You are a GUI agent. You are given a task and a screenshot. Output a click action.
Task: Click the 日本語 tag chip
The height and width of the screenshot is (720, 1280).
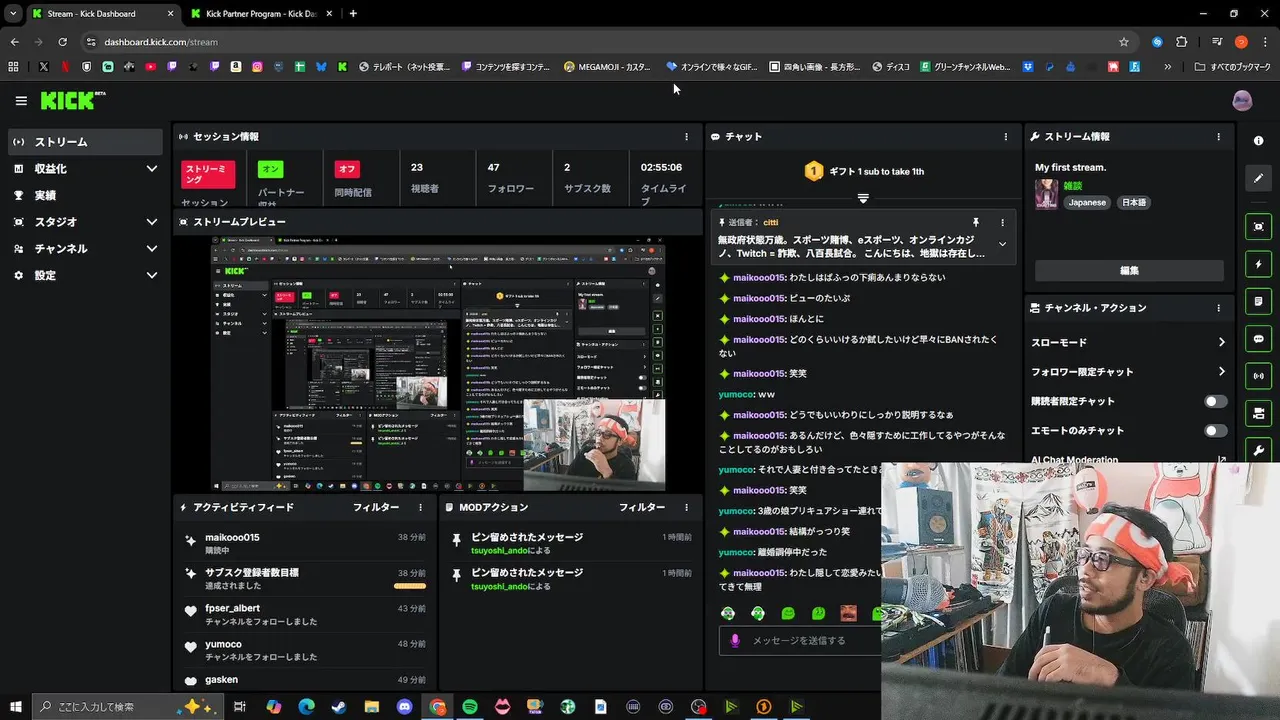pos(1133,202)
